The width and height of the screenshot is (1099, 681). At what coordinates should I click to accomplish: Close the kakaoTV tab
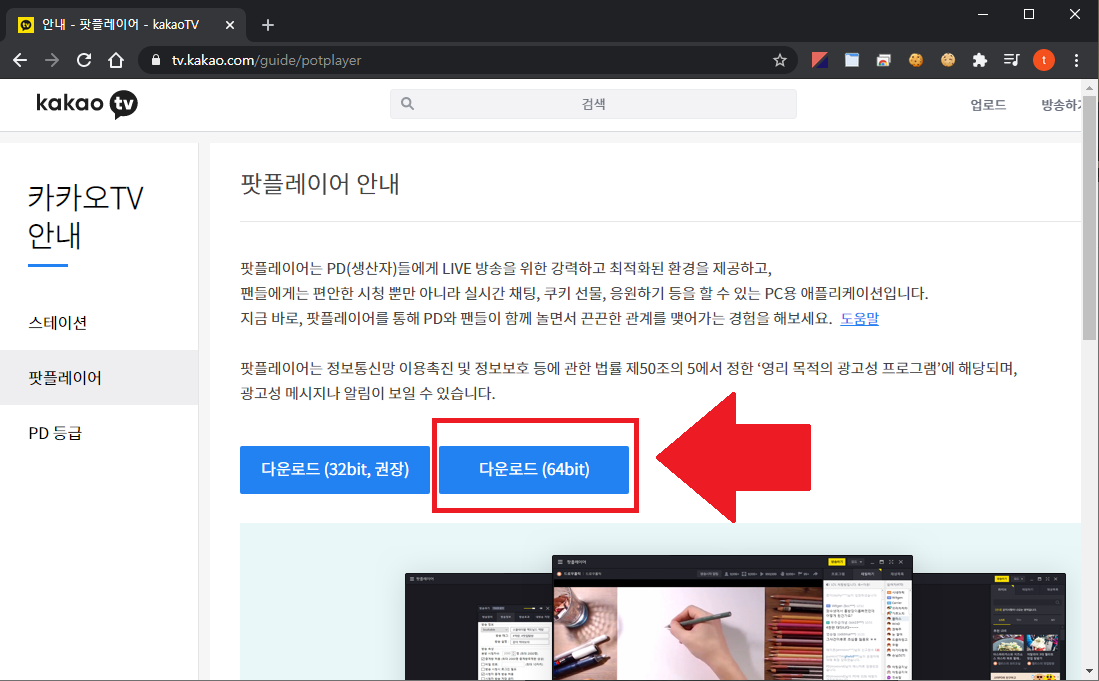point(230,25)
